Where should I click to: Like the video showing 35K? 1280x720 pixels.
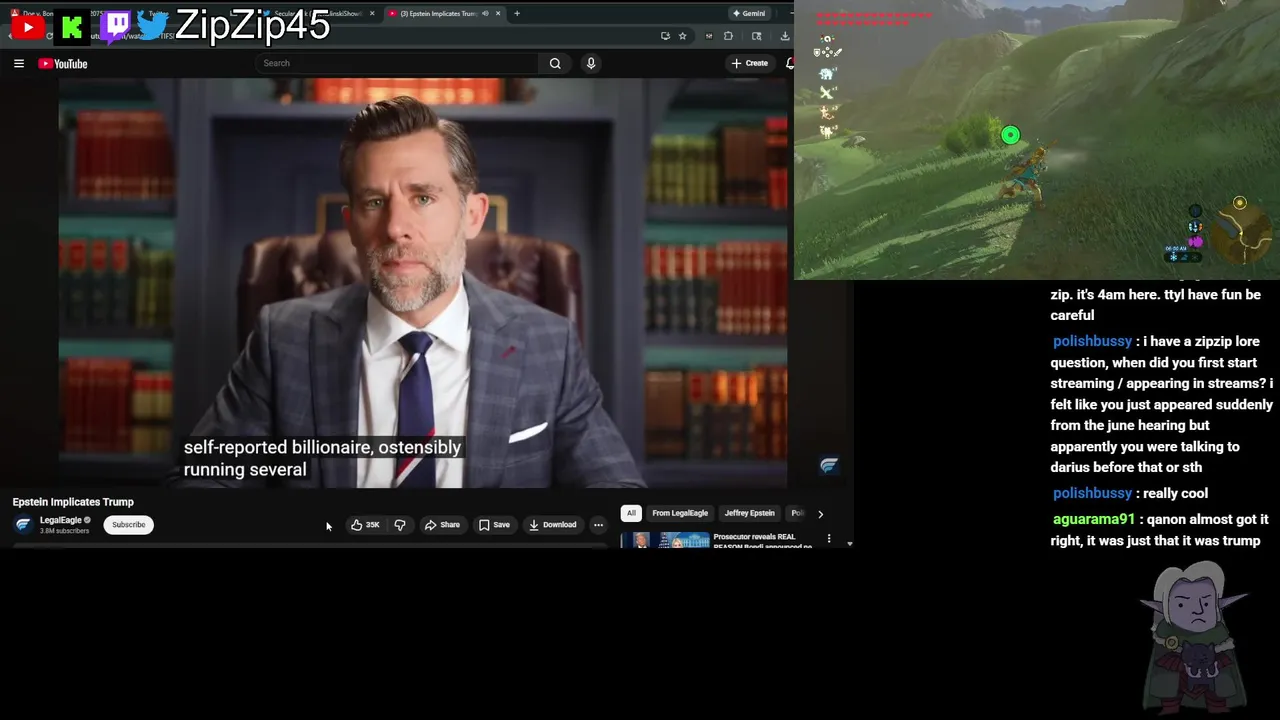[x=365, y=525]
